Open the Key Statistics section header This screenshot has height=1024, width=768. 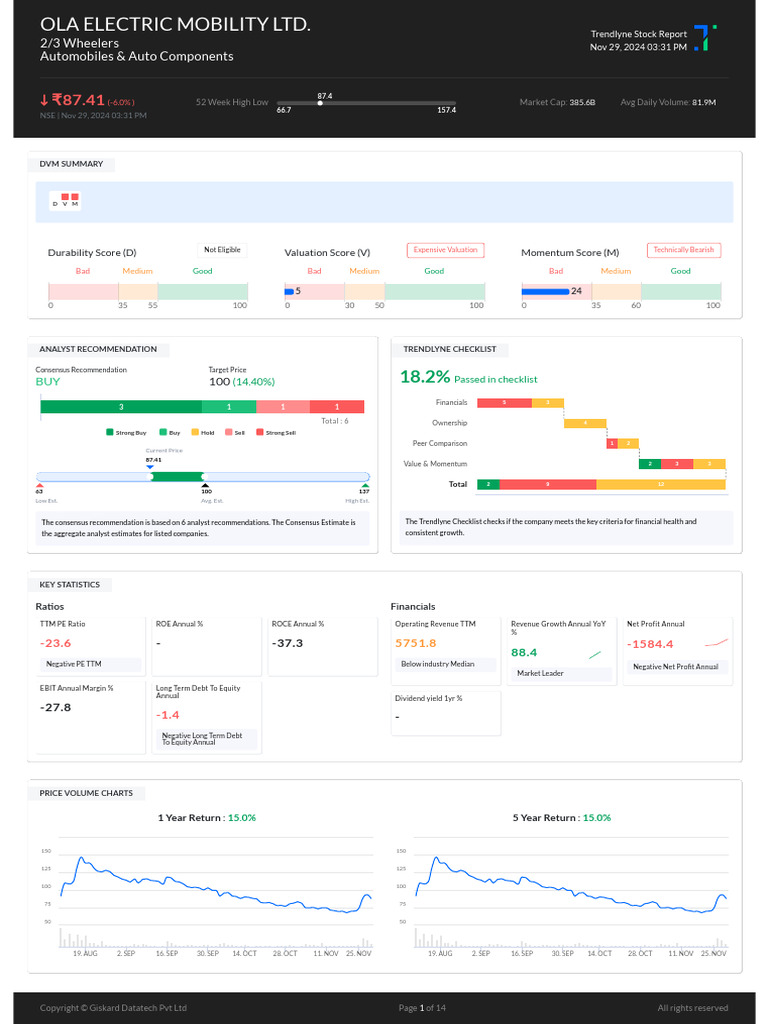[70, 584]
